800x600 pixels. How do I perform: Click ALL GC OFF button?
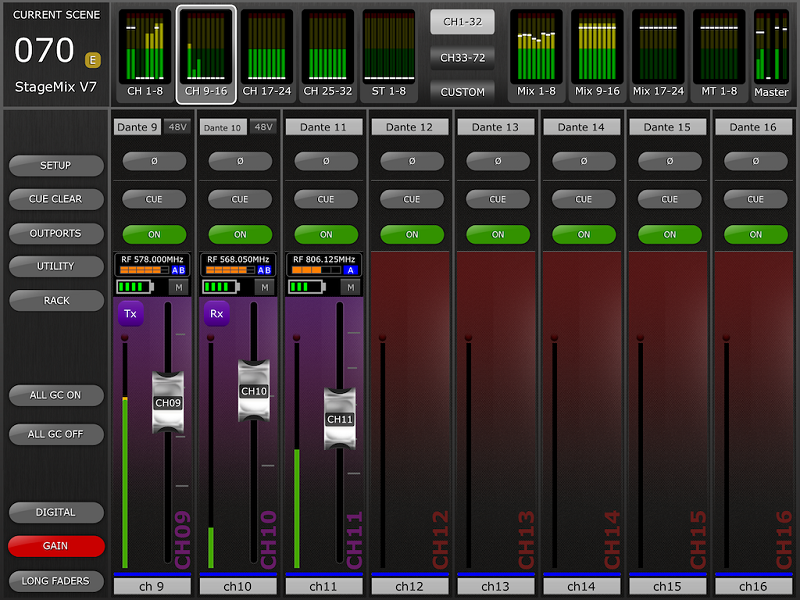click(x=56, y=434)
